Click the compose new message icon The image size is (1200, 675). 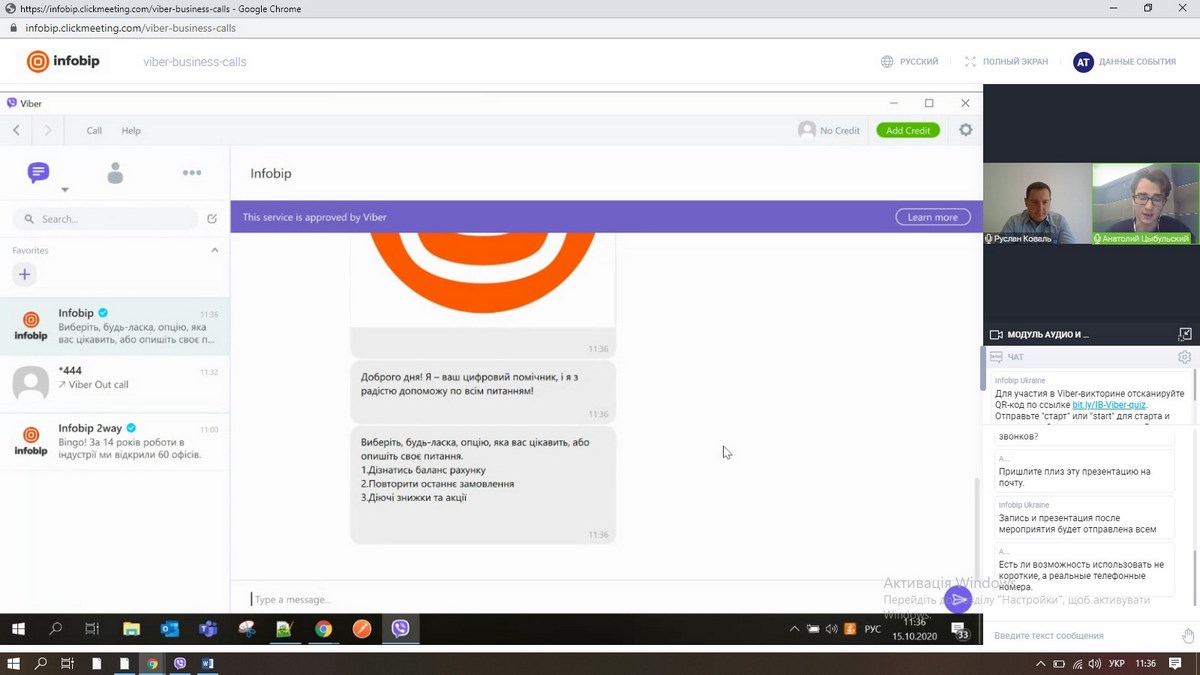click(212, 219)
